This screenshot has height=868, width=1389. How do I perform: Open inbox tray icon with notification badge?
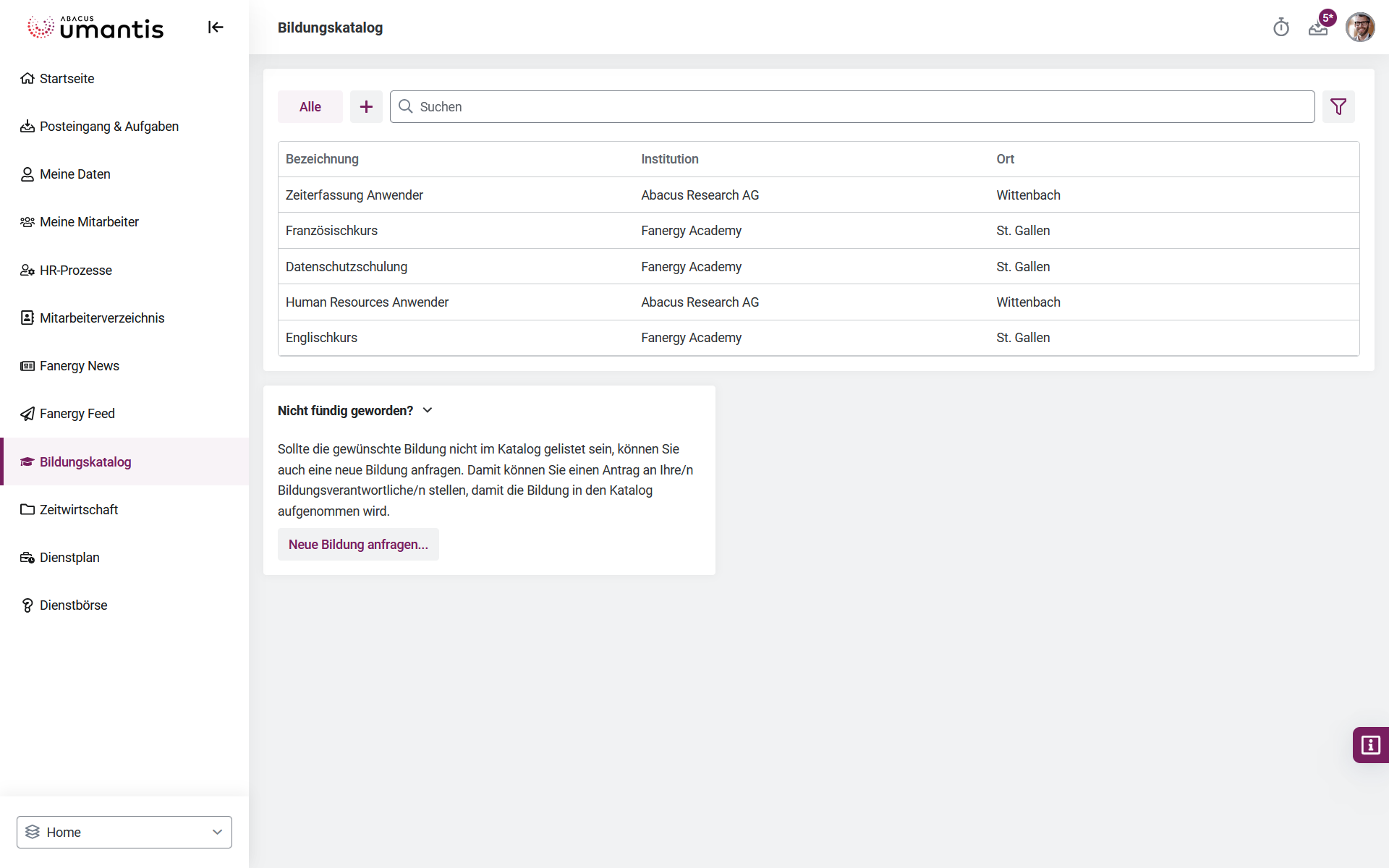tap(1318, 28)
